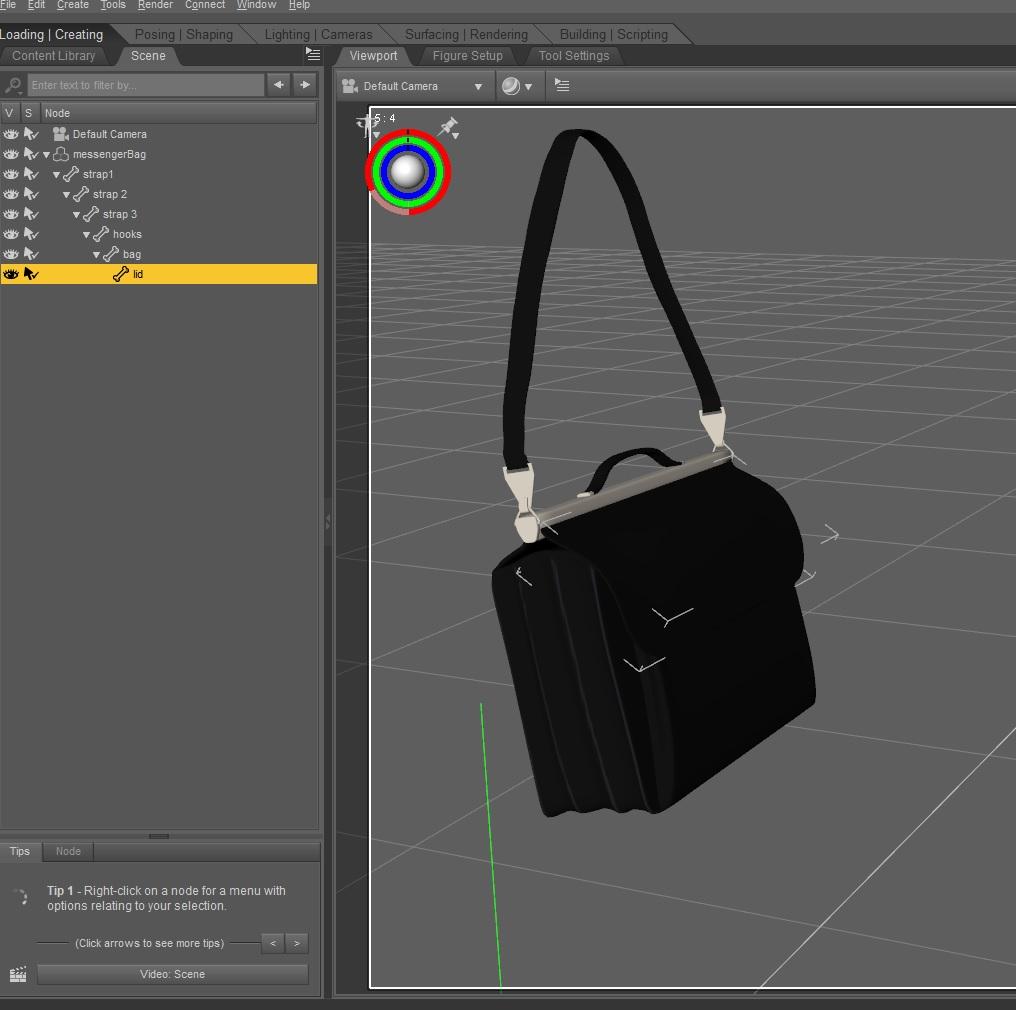1016x1010 pixels.
Task: Toggle visibility eye for hooks node
Action: (x=10, y=234)
